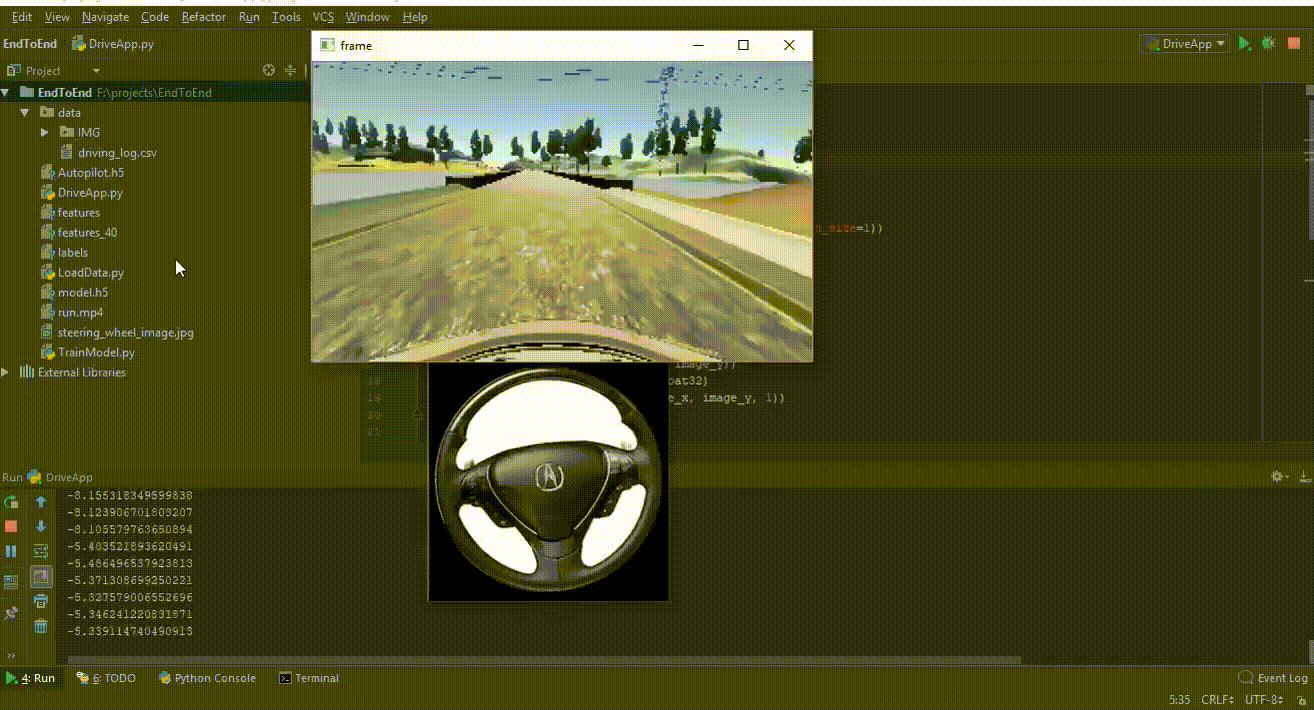Click the Debug bug icon in top toolbar
1314x710 pixels.
point(1269,44)
